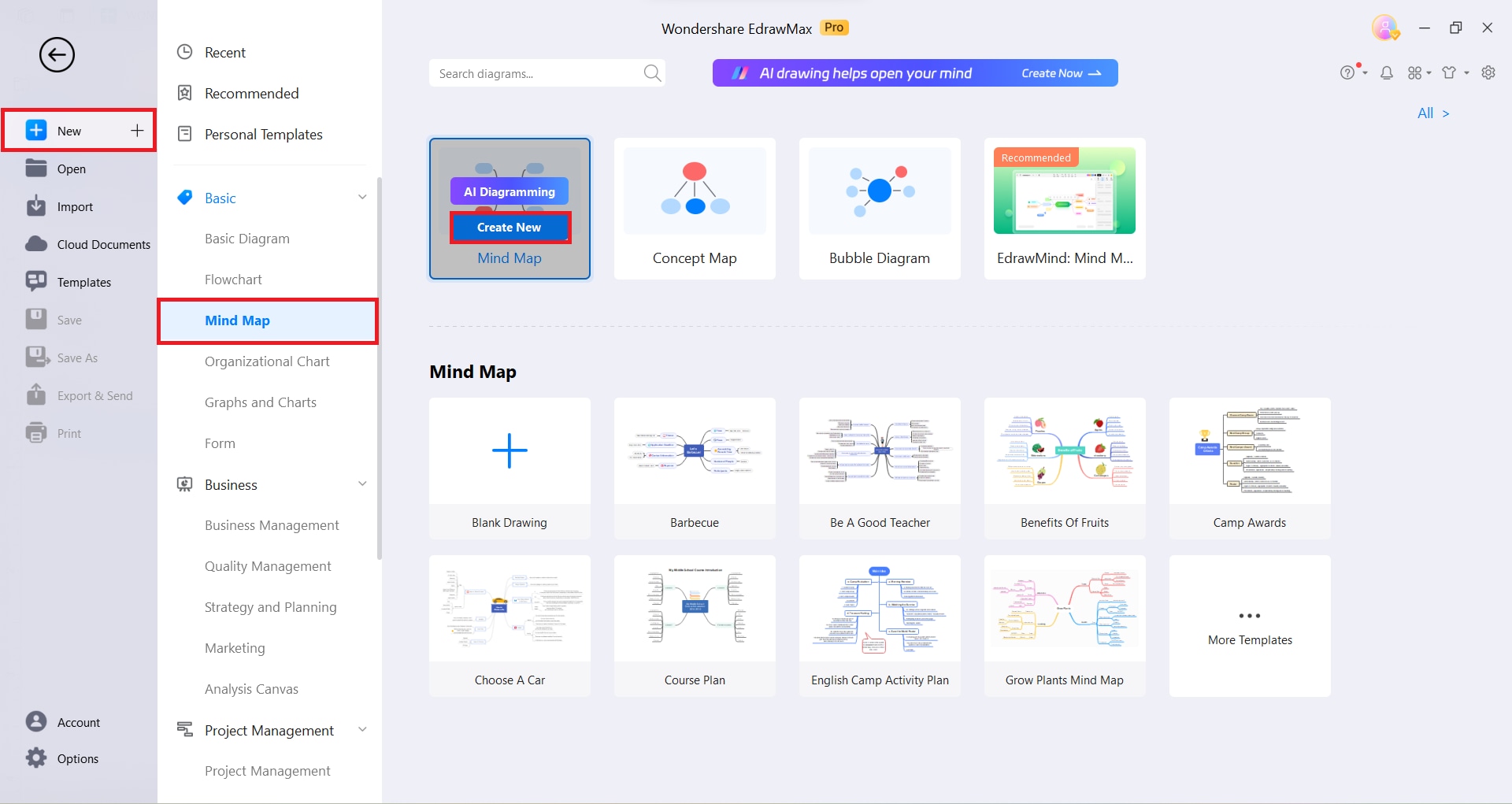The height and width of the screenshot is (804, 1512).
Task: Click the All link
Action: (1433, 113)
